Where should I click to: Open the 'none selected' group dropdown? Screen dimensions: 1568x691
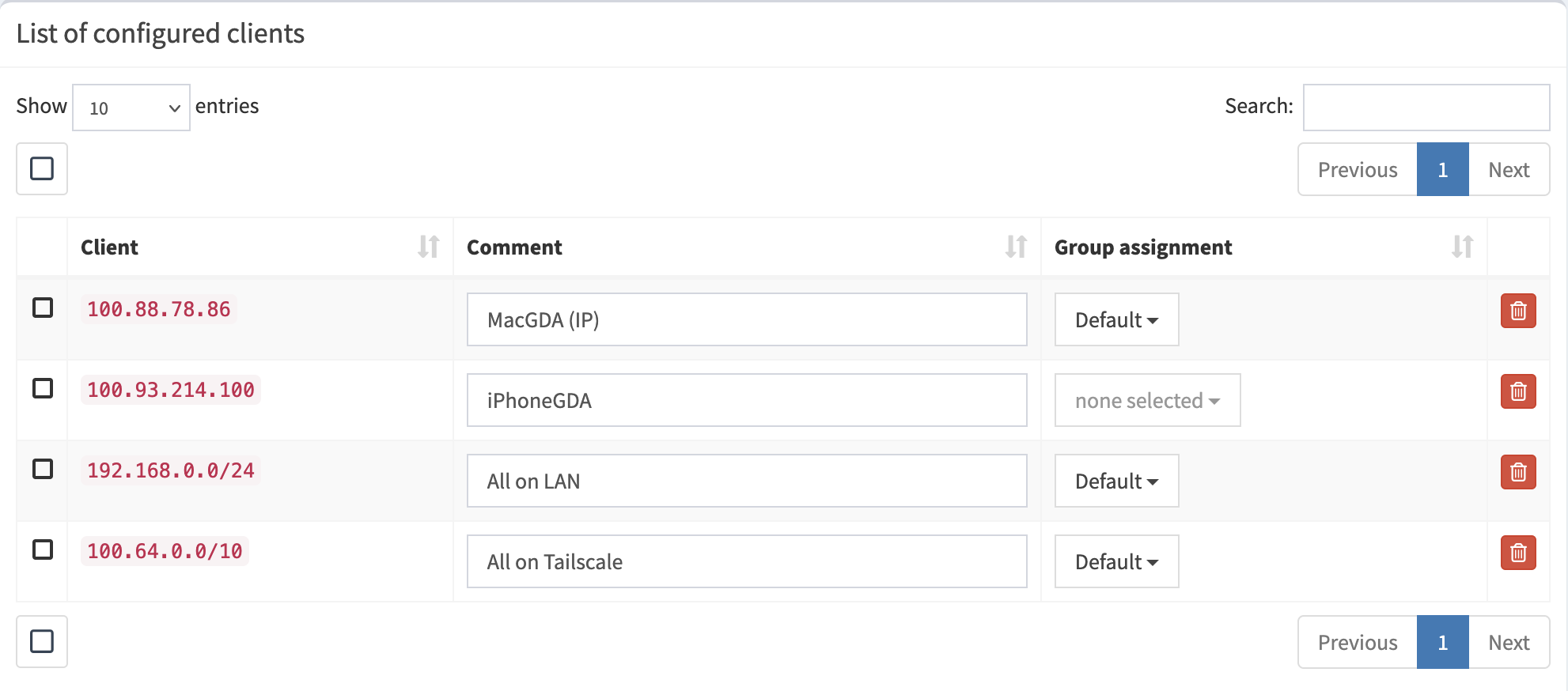[x=1146, y=400]
